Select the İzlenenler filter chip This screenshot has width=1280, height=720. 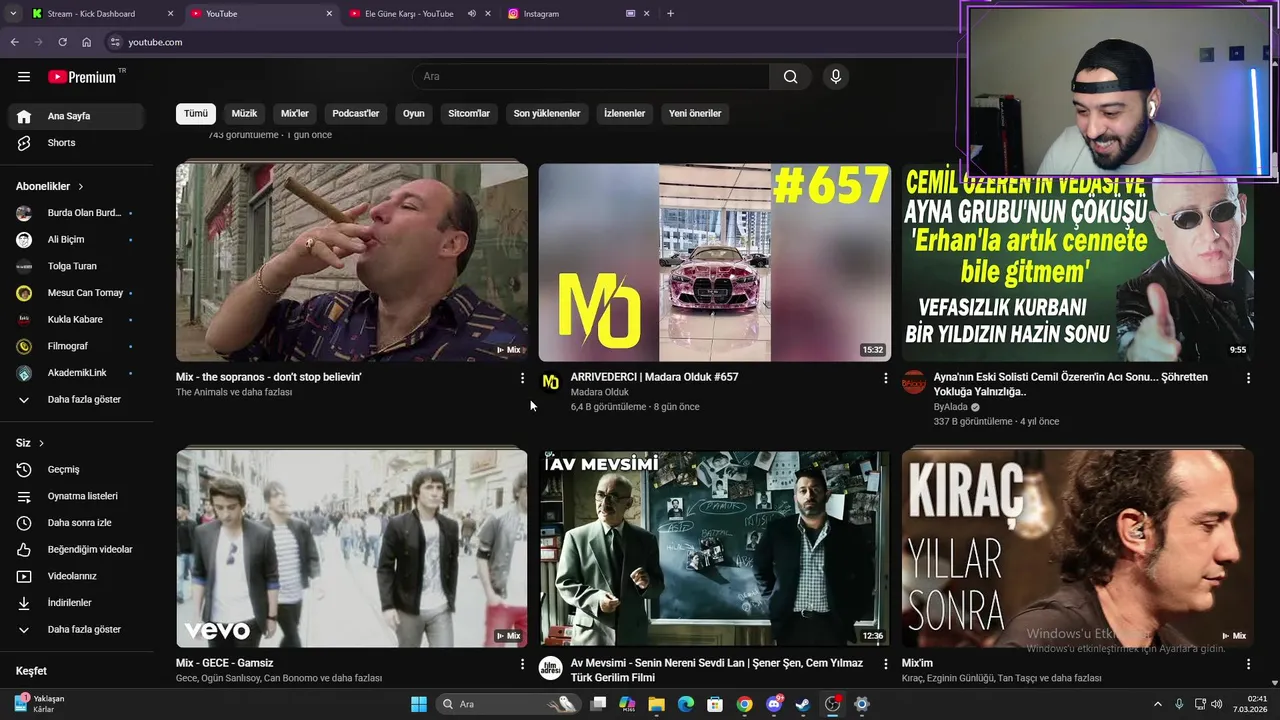point(625,114)
